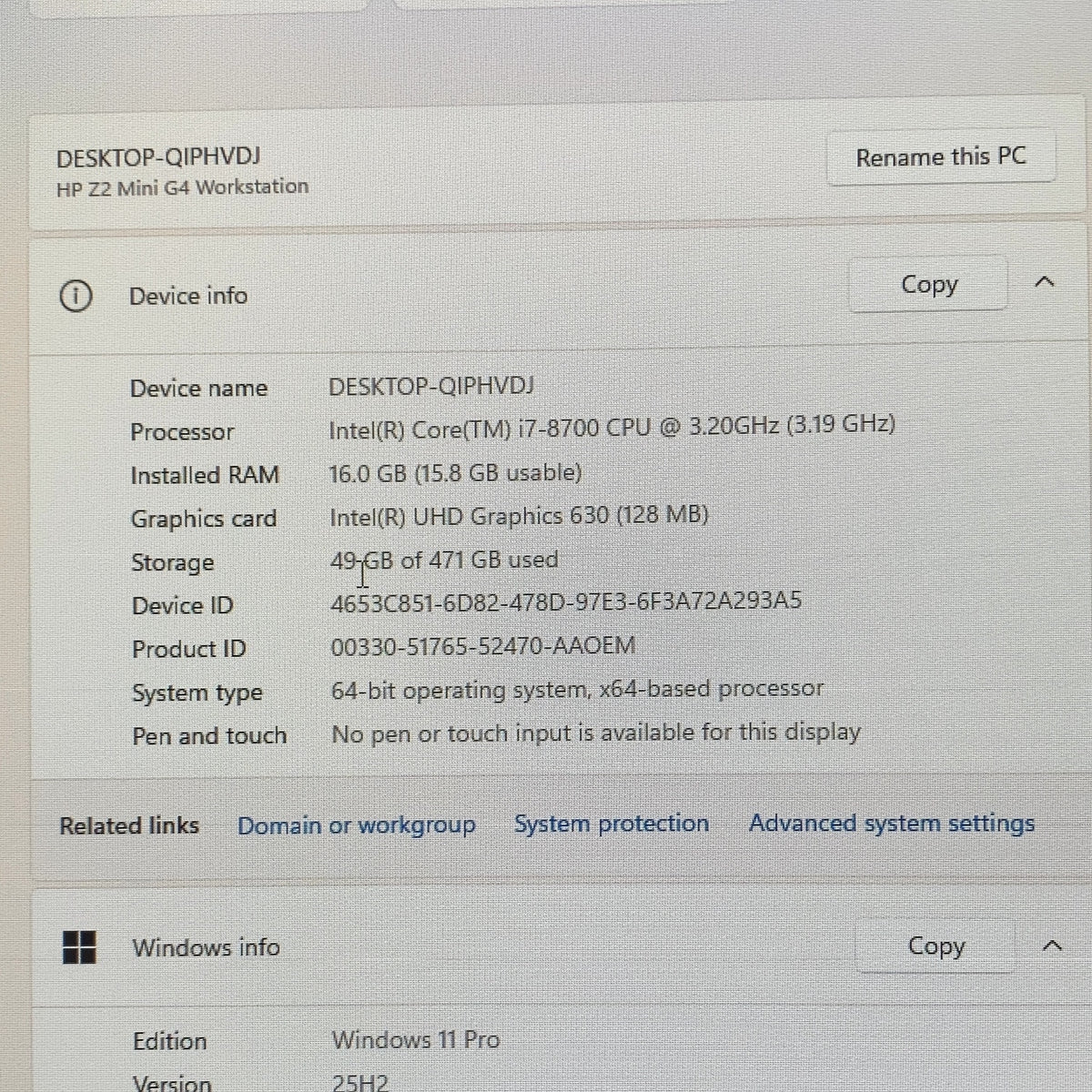This screenshot has height=1092, width=1092.
Task: Select the 49 GB of 471 GB used value
Action: [444, 560]
